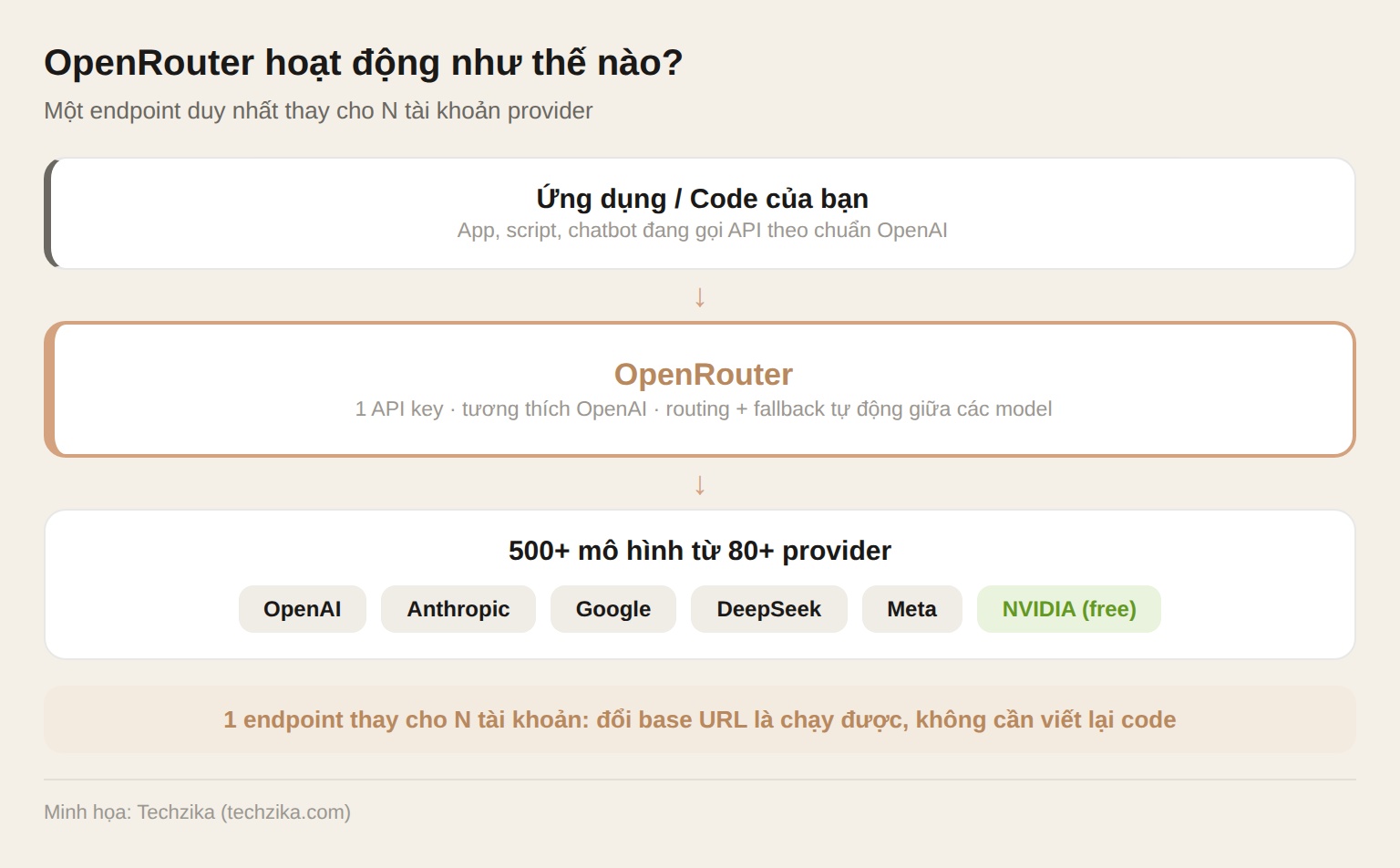Click subtitle 'Một endpoint duy nhất thay cho N tài khoản provider'

pyautogui.click(x=318, y=110)
